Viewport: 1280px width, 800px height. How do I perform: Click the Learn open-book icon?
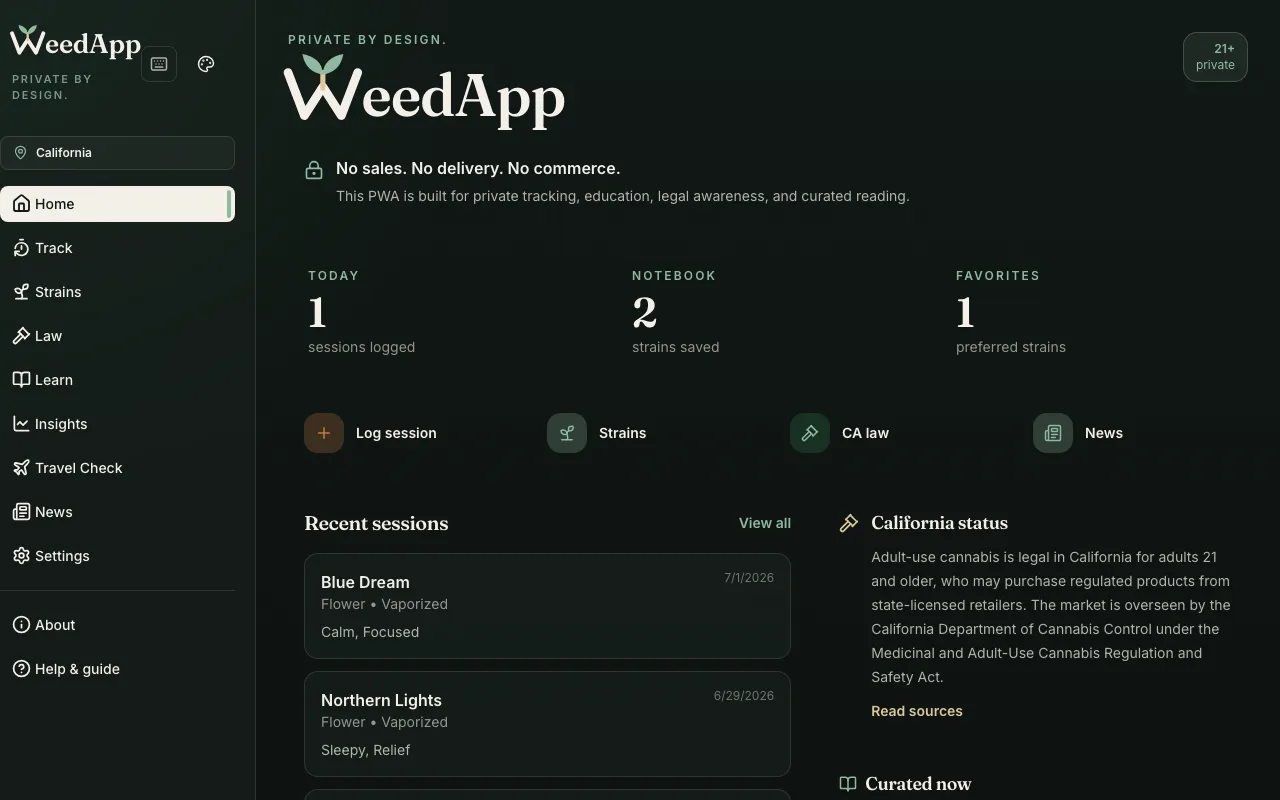(21, 380)
